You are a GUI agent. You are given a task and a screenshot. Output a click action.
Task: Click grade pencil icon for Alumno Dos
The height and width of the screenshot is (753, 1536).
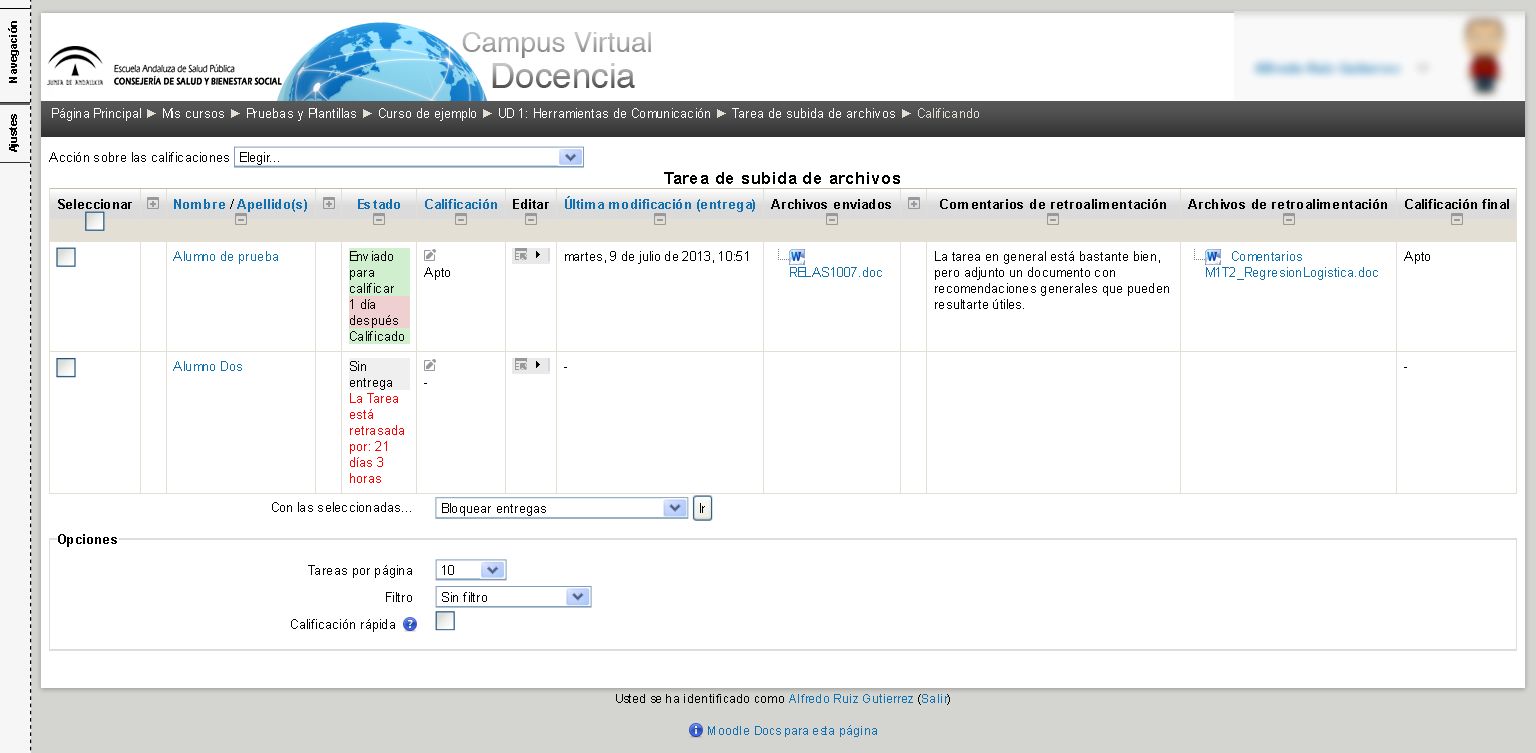tap(430, 366)
